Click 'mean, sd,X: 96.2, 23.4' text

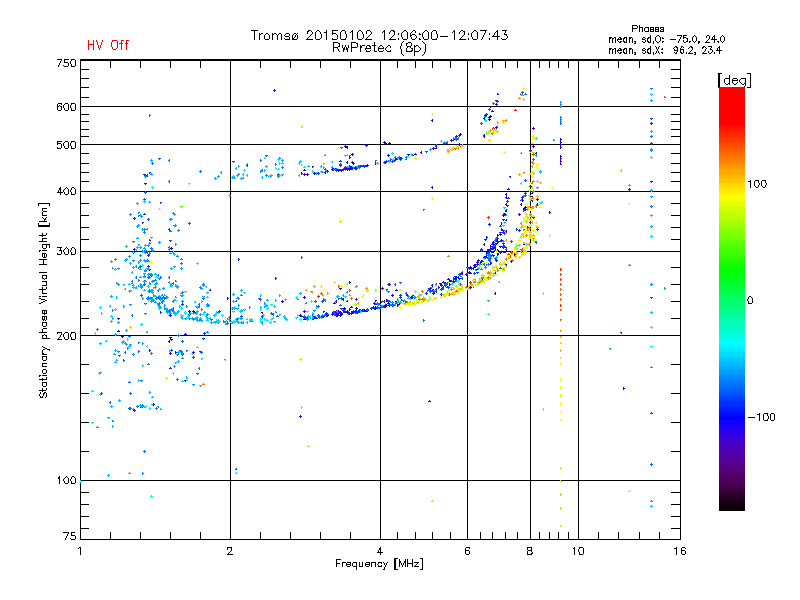[x=665, y=50]
